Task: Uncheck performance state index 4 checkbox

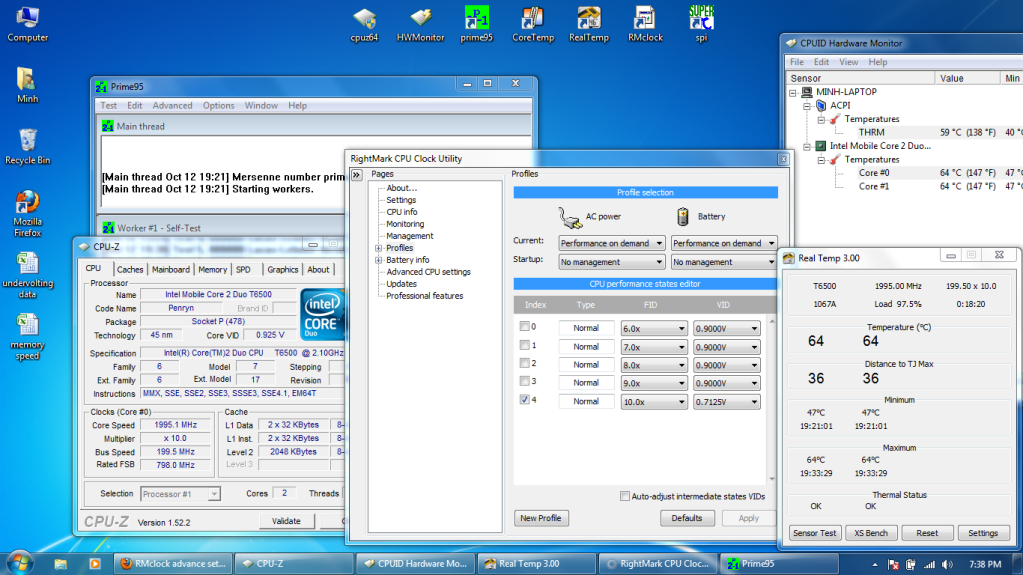Action: pyautogui.click(x=525, y=399)
